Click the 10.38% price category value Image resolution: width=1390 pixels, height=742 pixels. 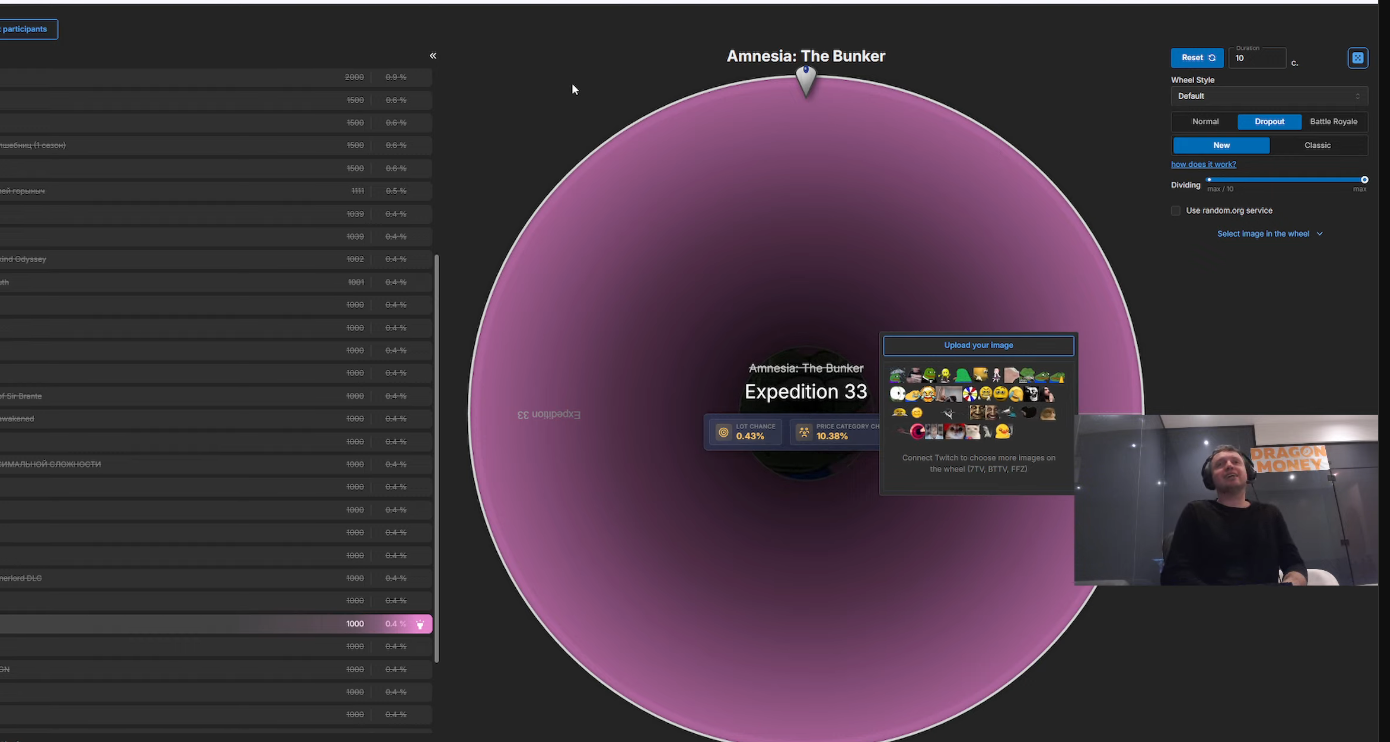(x=832, y=436)
